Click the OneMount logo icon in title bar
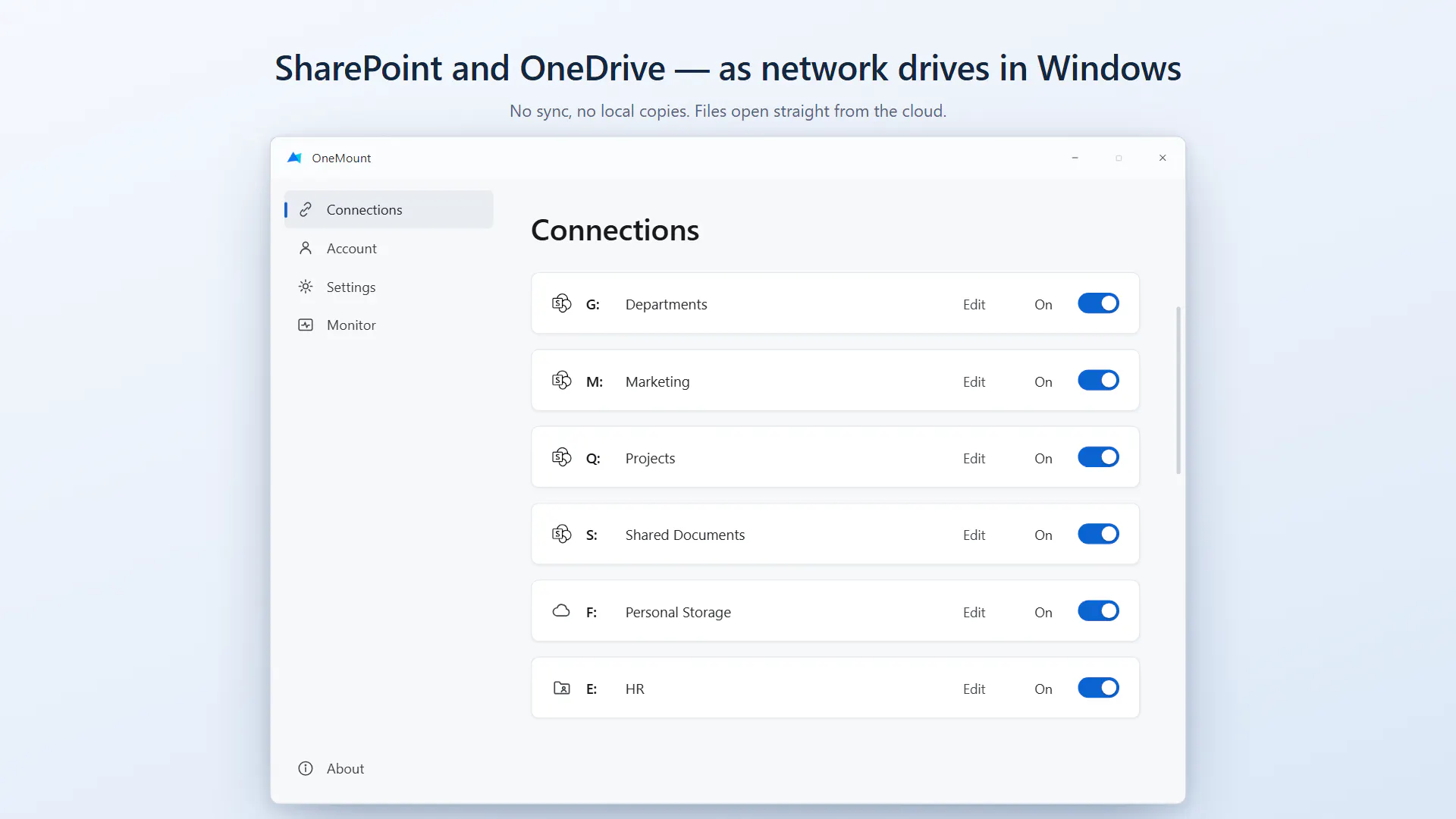The height and width of the screenshot is (819, 1456). click(x=294, y=158)
